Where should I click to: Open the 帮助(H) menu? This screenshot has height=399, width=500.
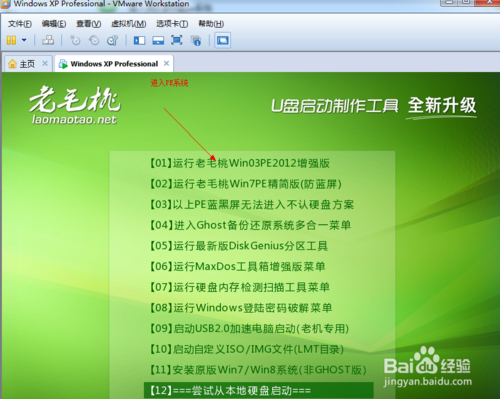point(211,24)
